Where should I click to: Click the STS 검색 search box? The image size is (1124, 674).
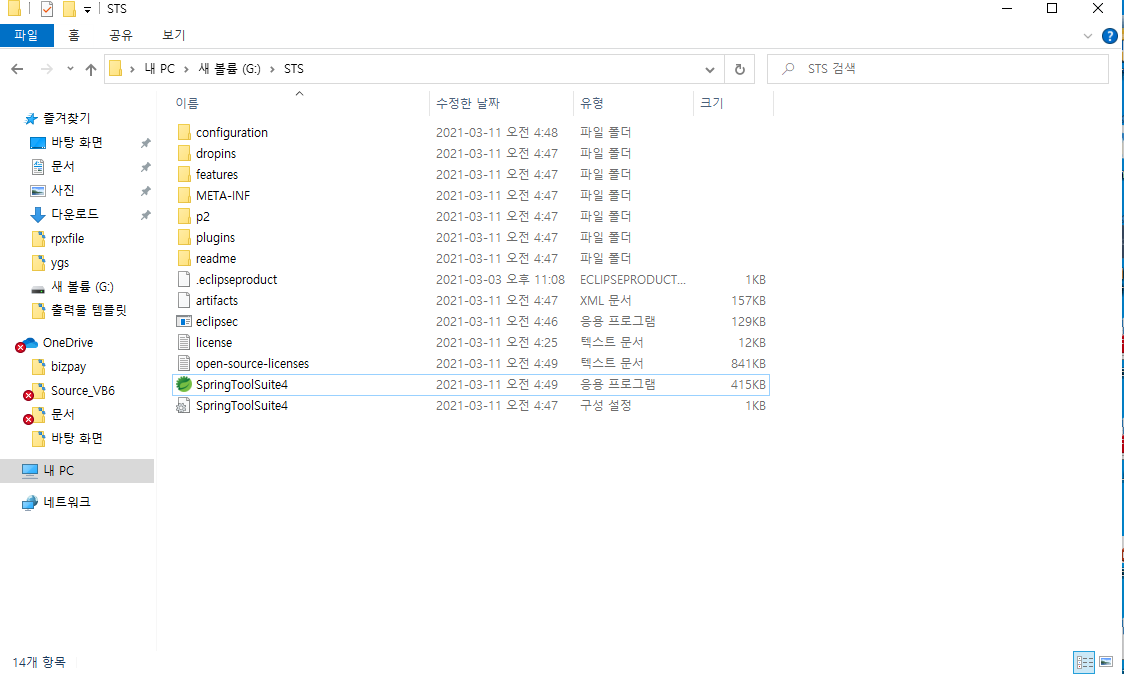point(938,69)
